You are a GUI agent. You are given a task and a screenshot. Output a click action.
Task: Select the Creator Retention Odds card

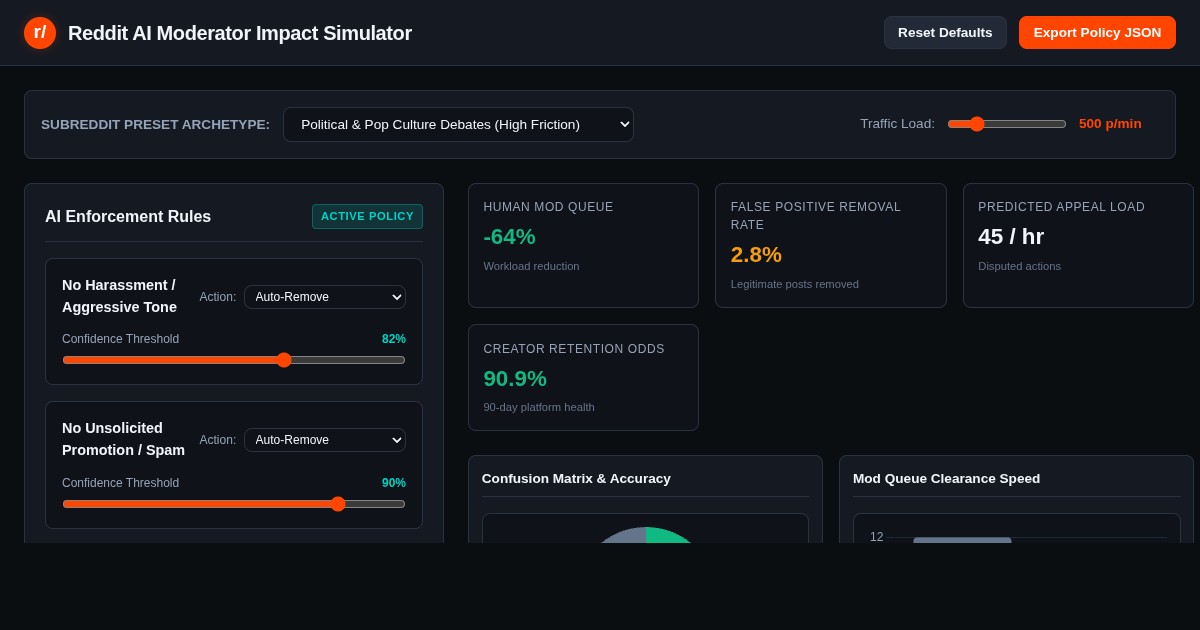tap(583, 377)
